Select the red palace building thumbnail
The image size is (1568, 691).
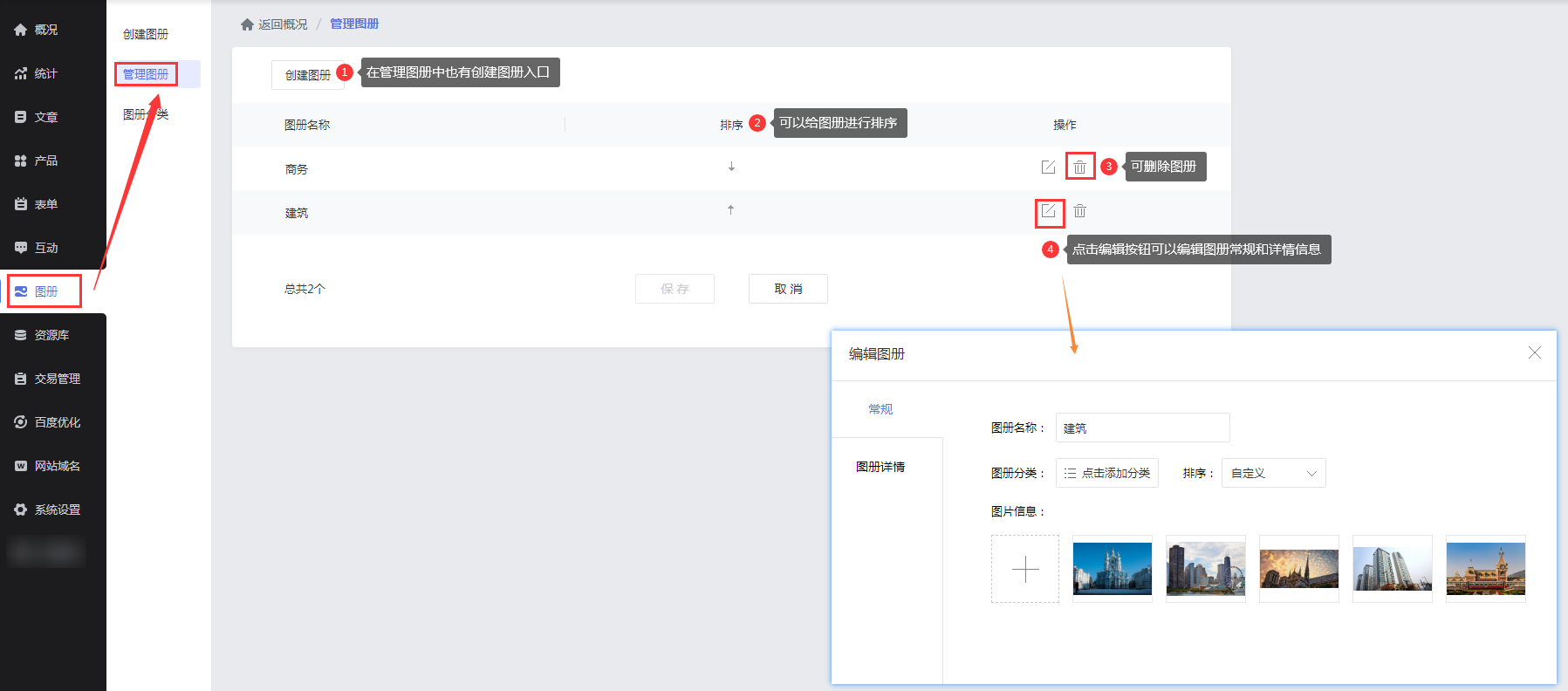pyautogui.click(x=1486, y=569)
